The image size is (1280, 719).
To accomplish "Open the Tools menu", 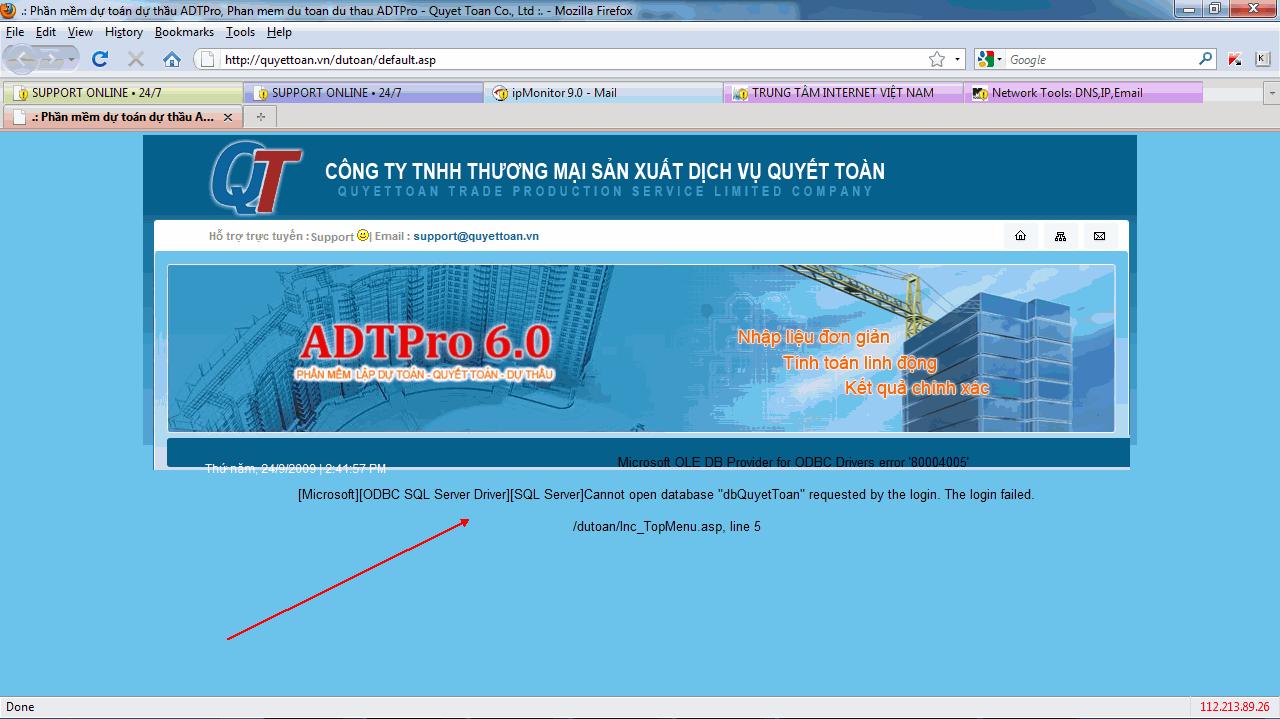I will (240, 32).
